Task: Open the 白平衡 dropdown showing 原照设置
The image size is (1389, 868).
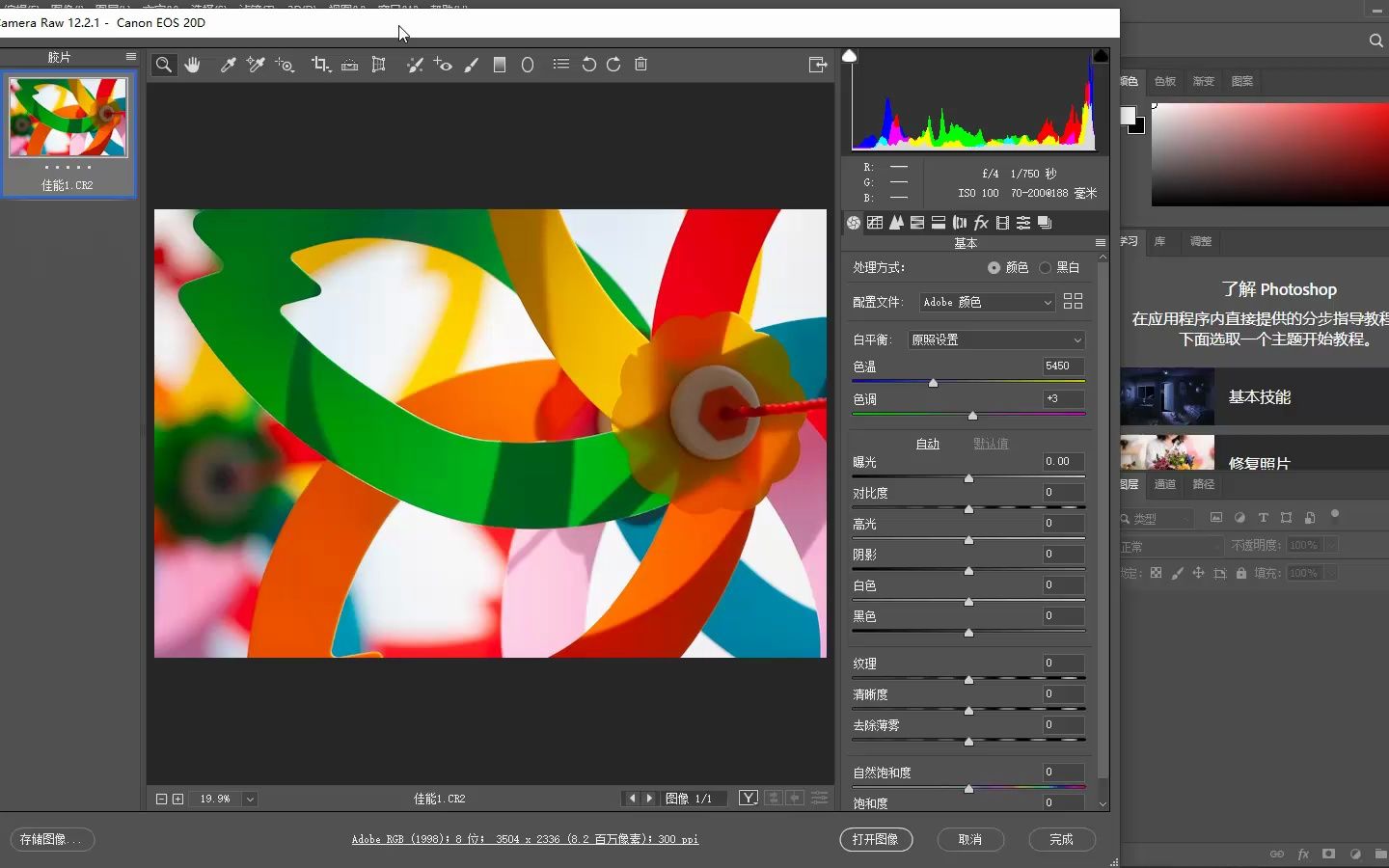Action: tap(995, 339)
